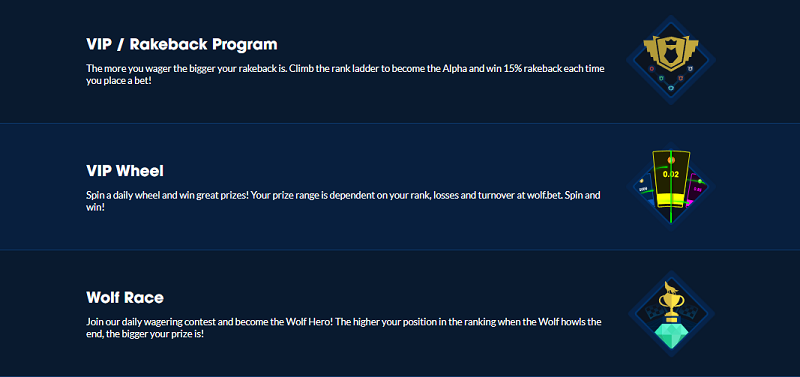The image size is (800, 377).
Task: Click the blue prize card left of the wheel
Action: (644, 189)
